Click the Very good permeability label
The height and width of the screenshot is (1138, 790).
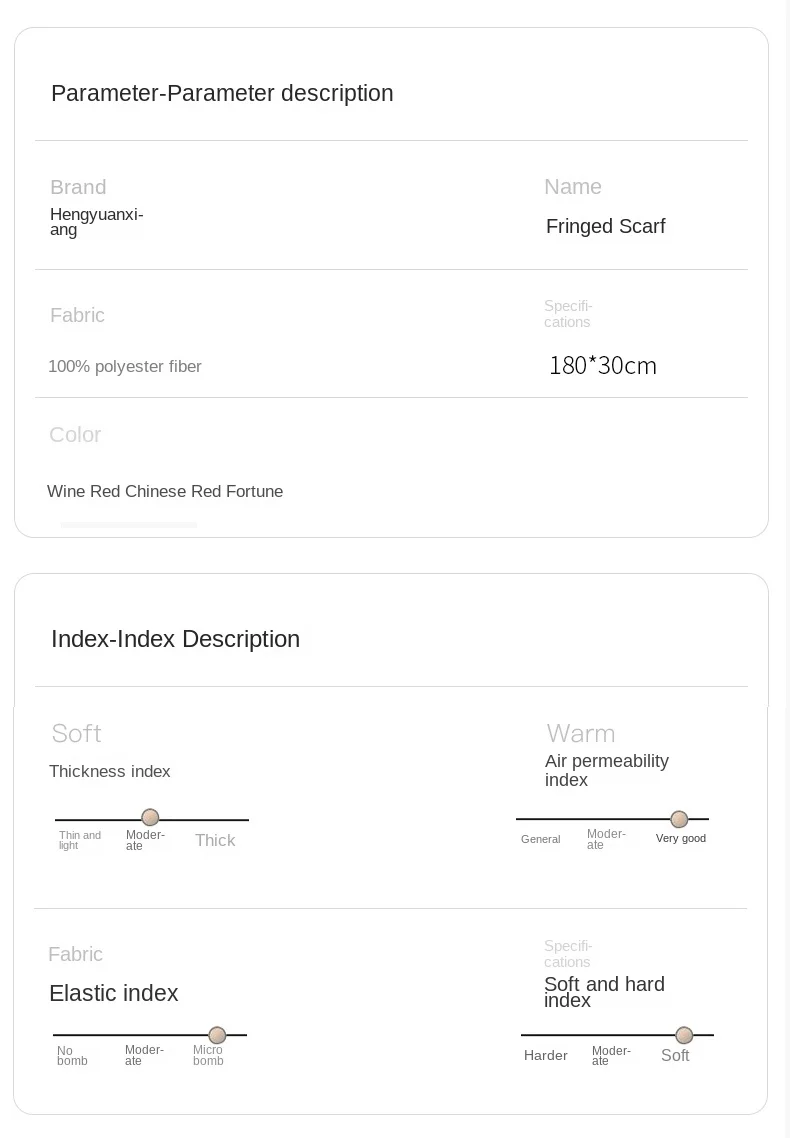(x=680, y=838)
